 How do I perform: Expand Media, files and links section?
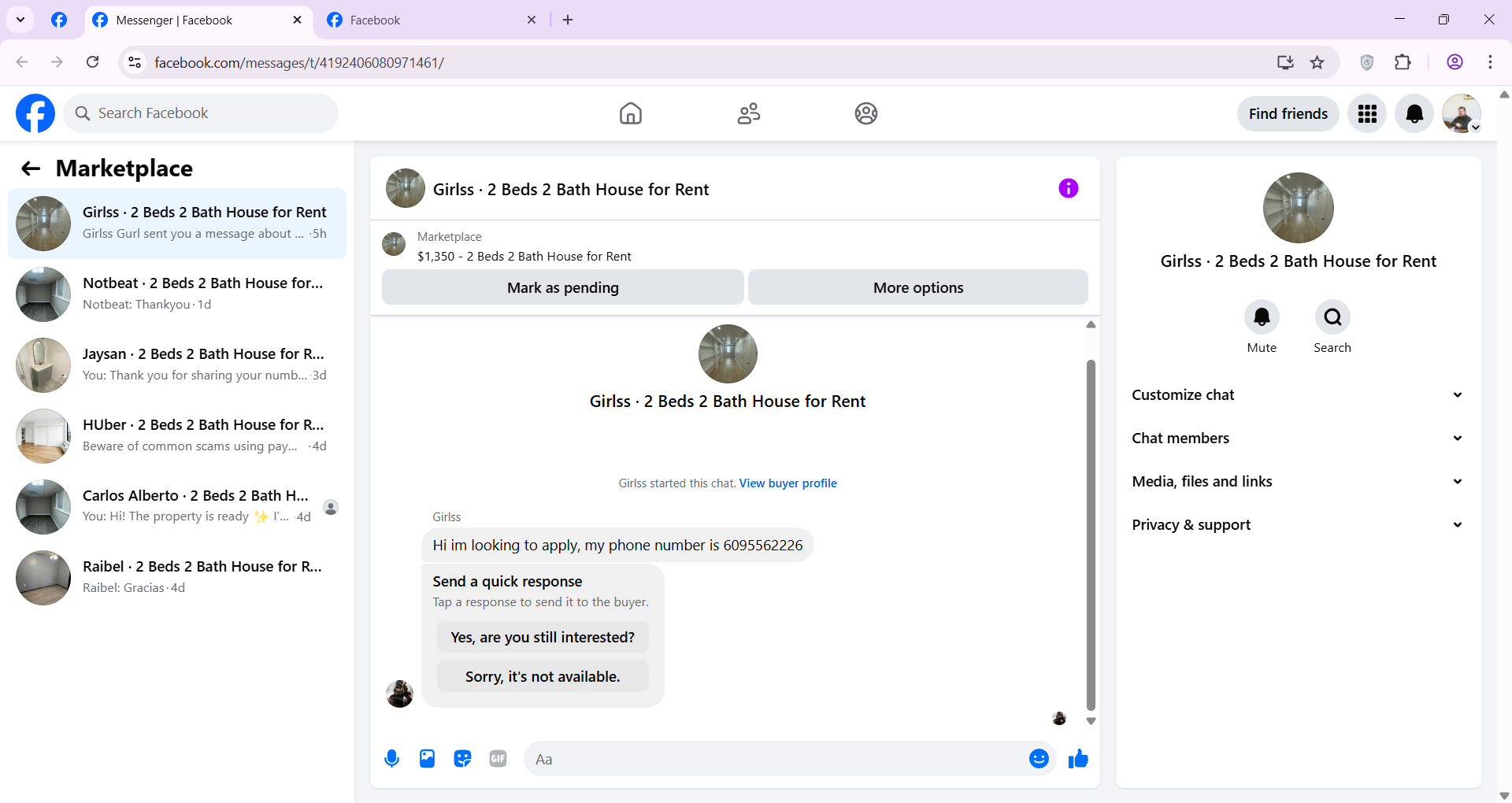pyautogui.click(x=1298, y=482)
